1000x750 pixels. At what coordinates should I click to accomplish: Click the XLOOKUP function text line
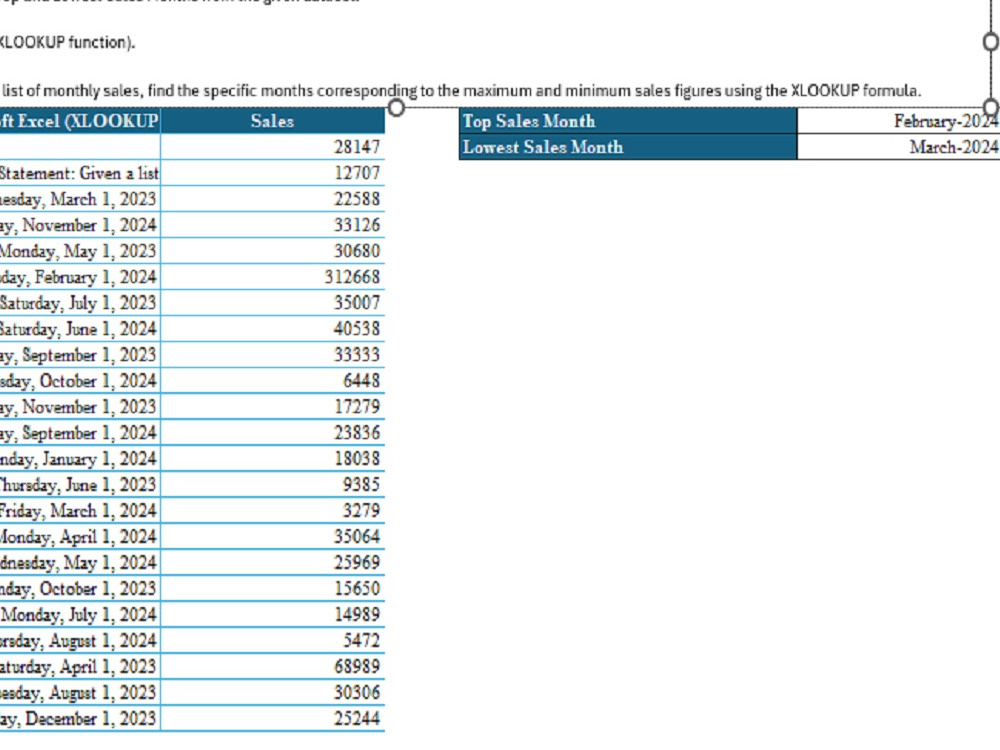[67, 42]
